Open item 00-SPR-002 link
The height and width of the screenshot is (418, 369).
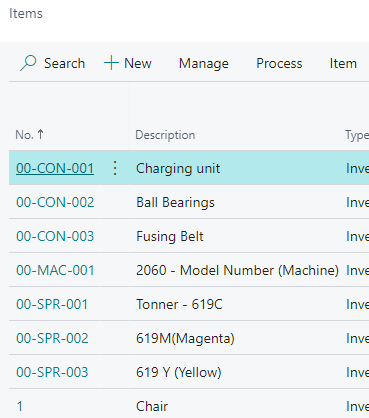[x=52, y=338]
